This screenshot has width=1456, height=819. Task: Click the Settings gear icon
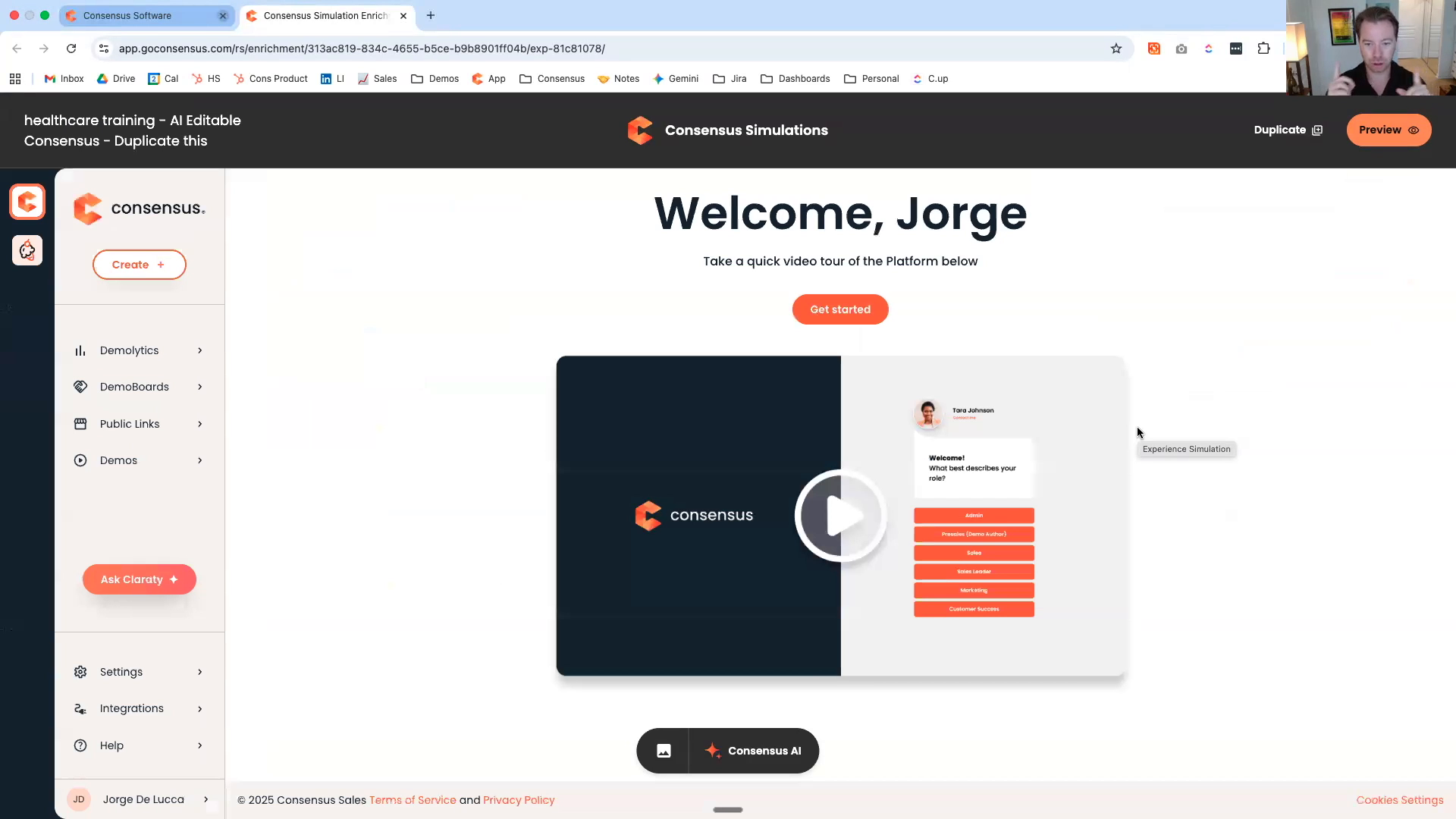80,672
